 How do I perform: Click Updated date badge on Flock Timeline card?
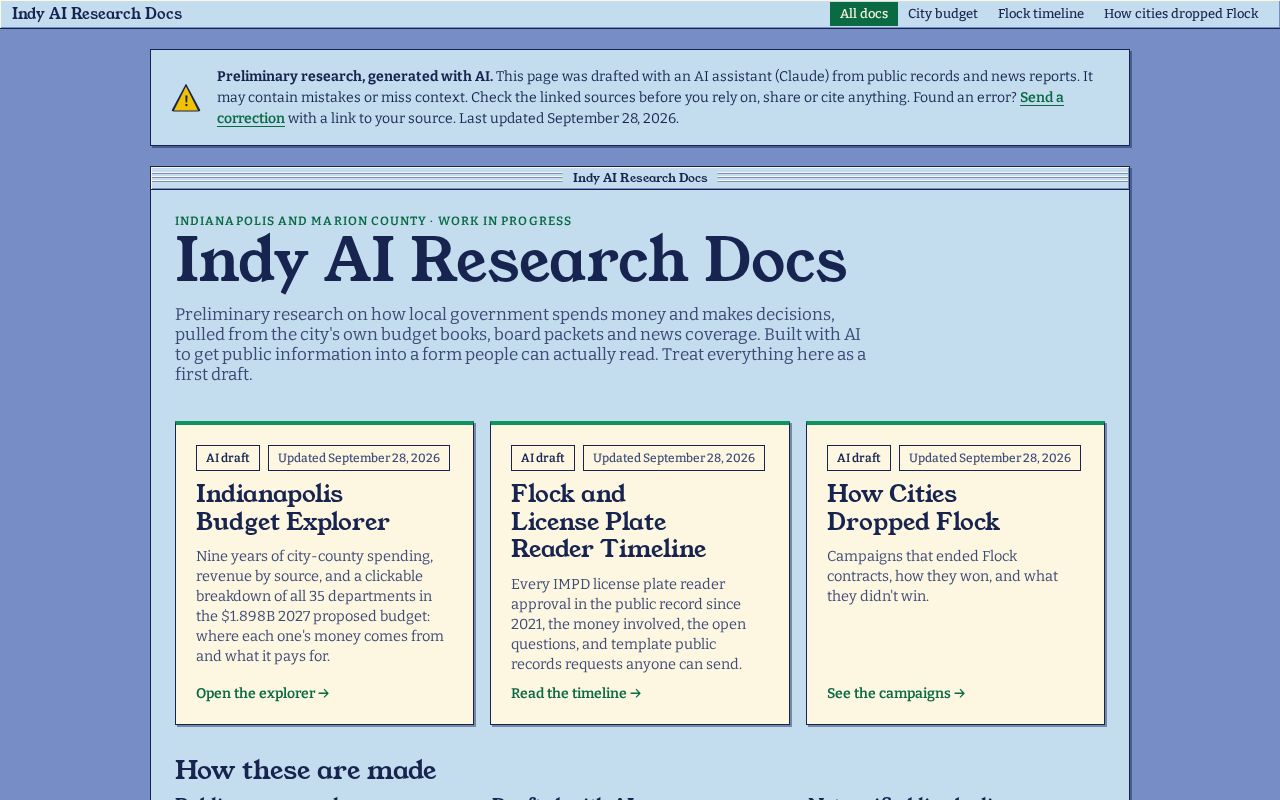(x=674, y=458)
